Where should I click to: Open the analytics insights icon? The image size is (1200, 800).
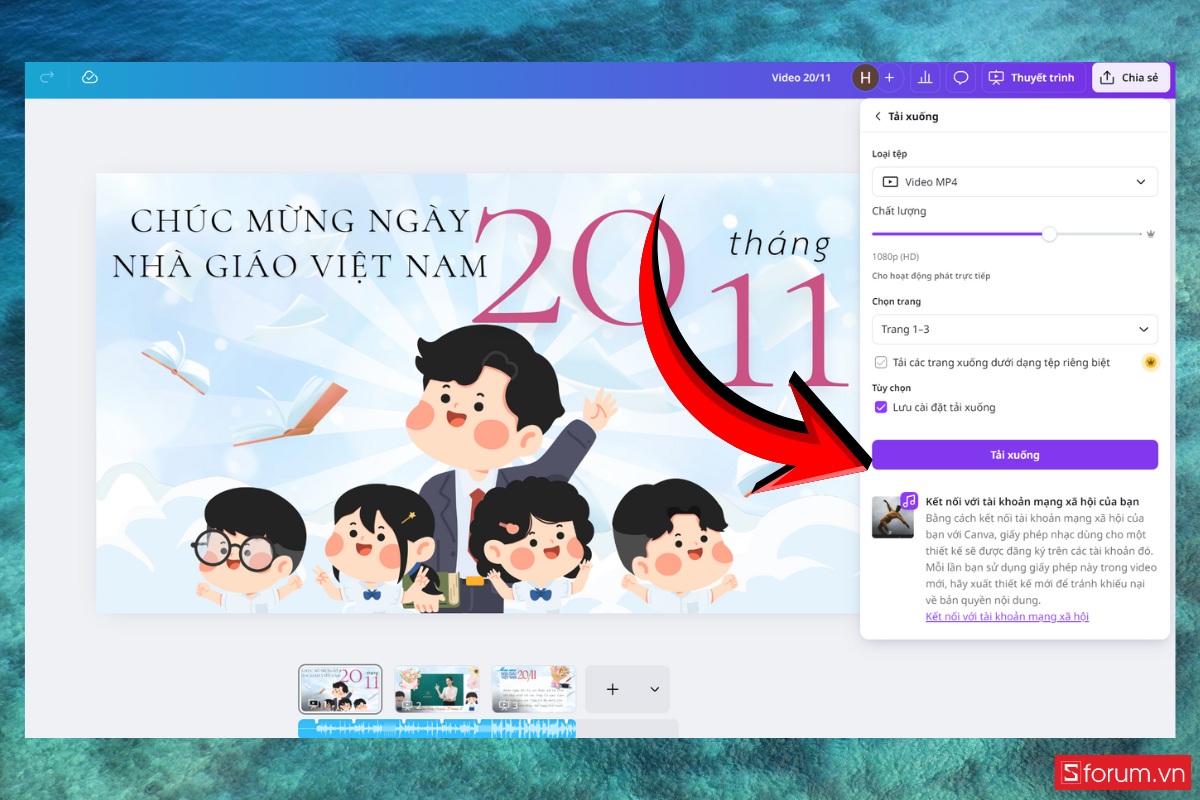click(x=924, y=77)
